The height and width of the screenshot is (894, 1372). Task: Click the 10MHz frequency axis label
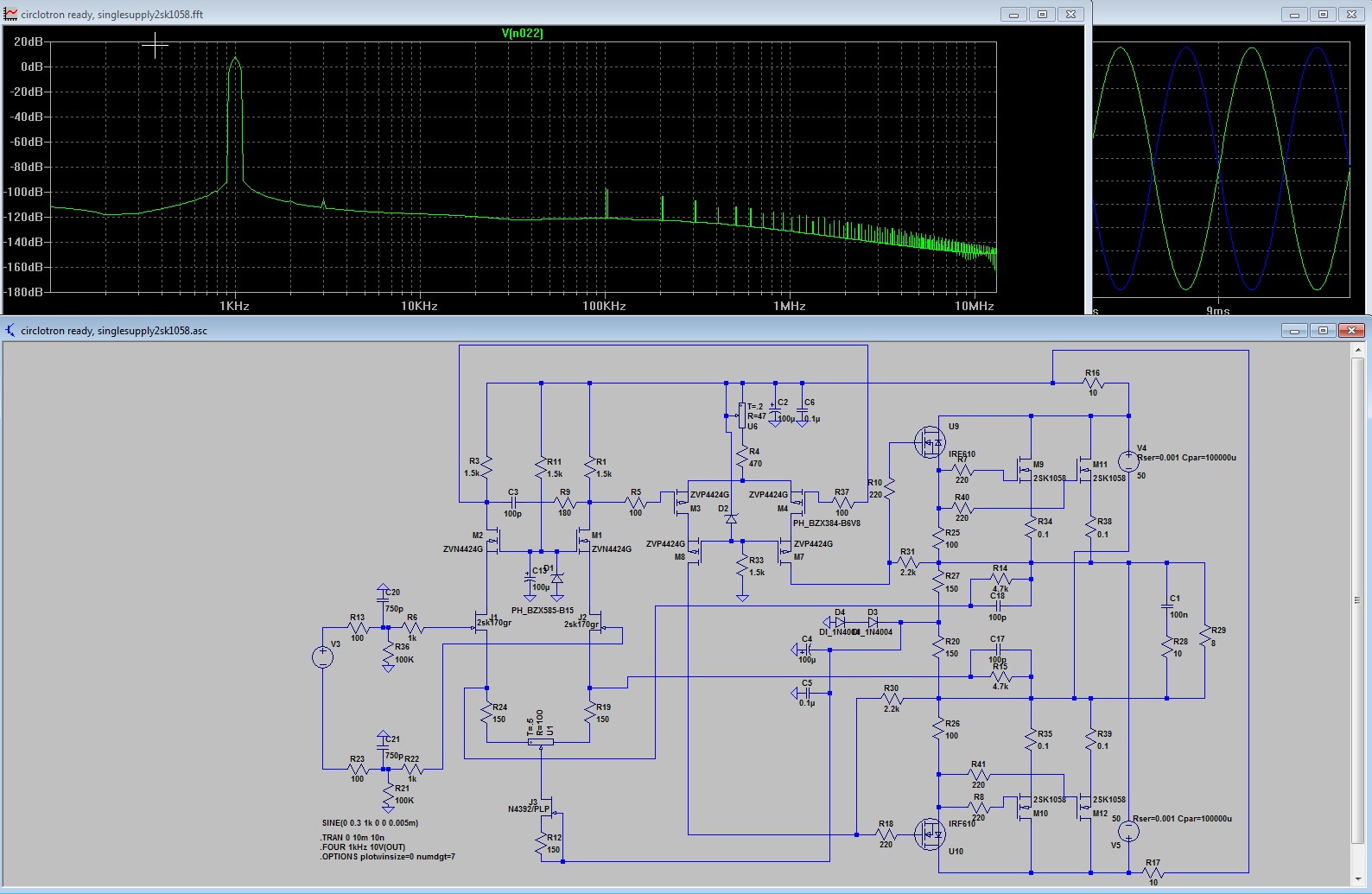pos(975,306)
